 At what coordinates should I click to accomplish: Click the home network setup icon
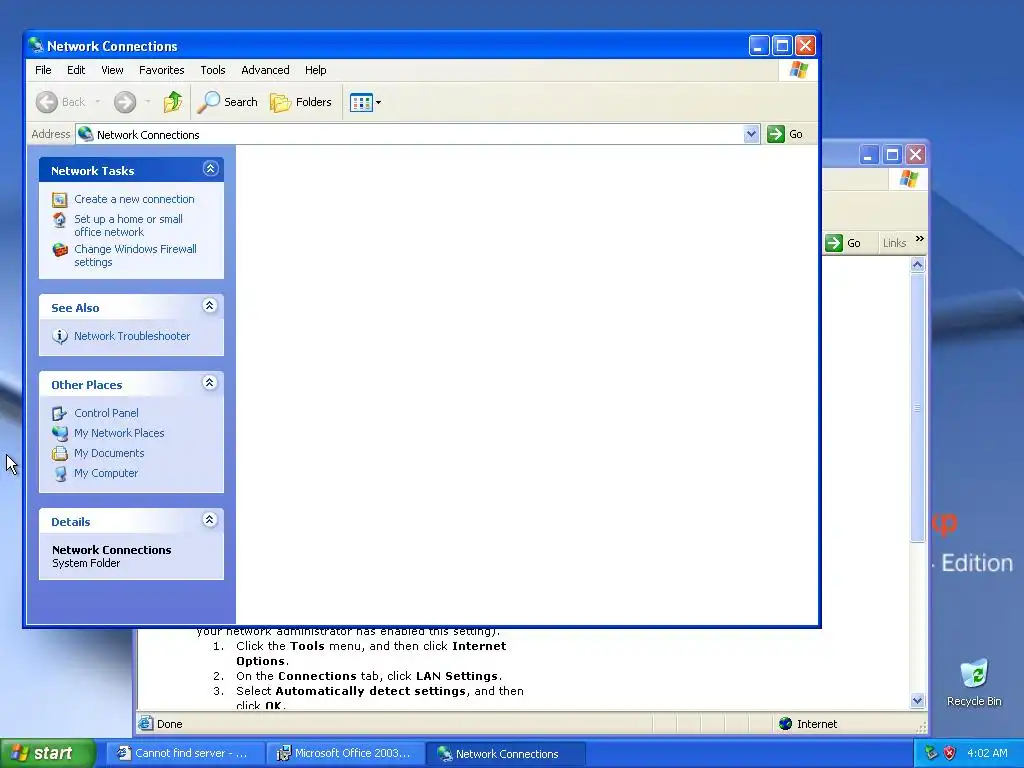(59, 220)
